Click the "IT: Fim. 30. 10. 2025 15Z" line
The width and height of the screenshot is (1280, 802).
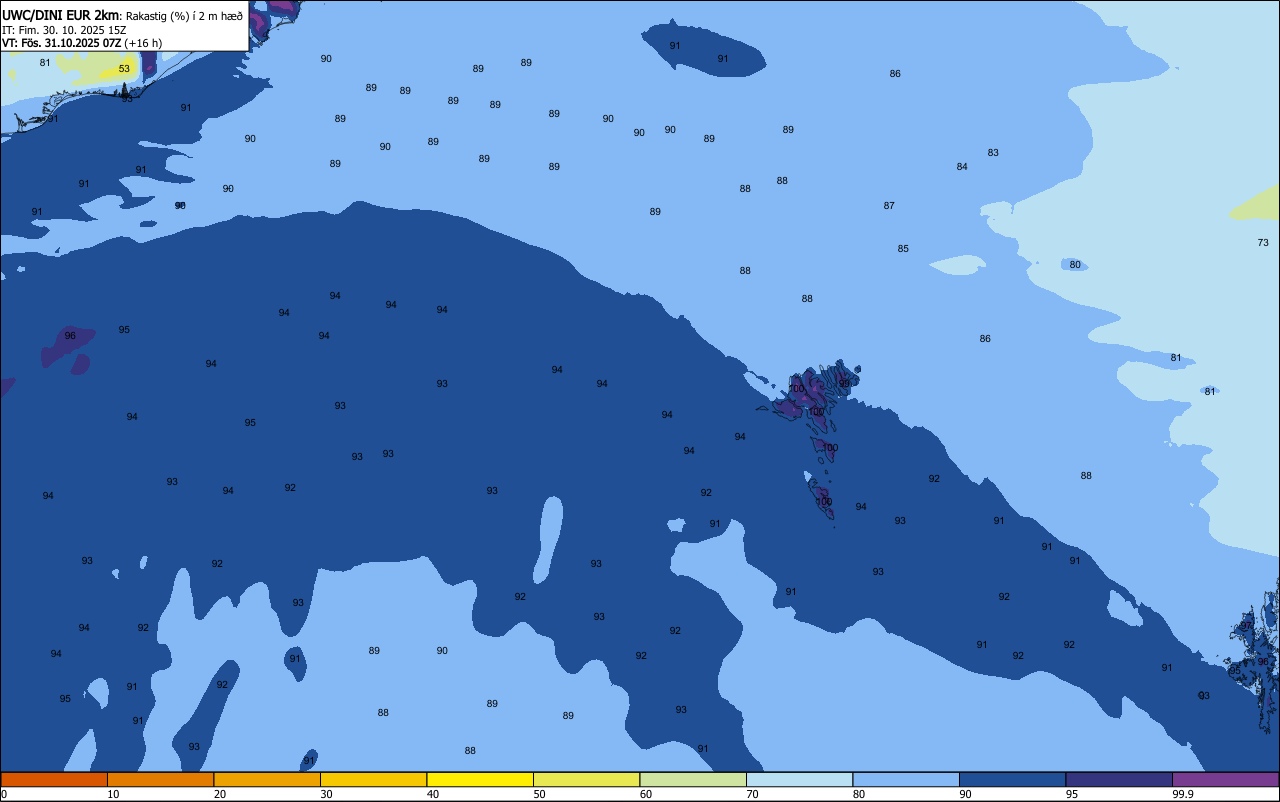click(x=64, y=30)
